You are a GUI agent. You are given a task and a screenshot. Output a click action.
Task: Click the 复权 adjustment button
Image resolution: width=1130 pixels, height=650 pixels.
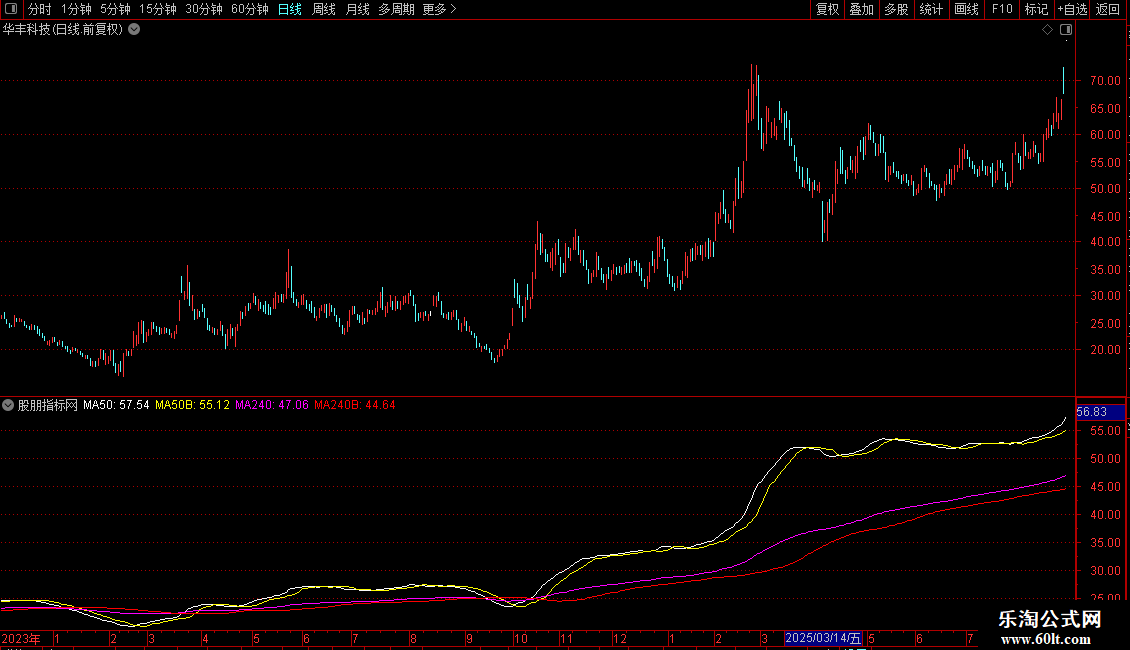pos(827,9)
